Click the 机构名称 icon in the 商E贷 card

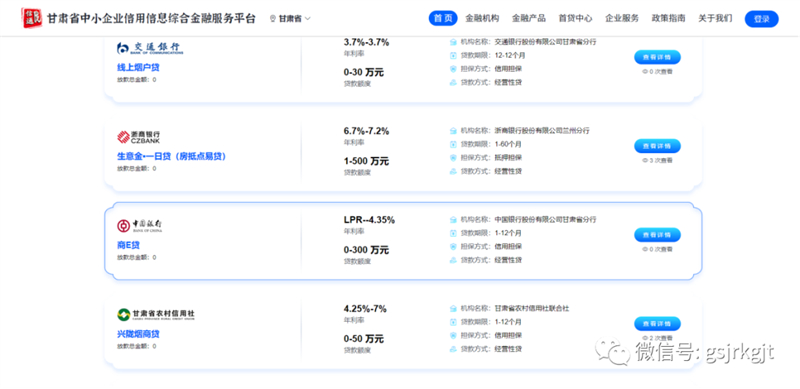pos(453,220)
